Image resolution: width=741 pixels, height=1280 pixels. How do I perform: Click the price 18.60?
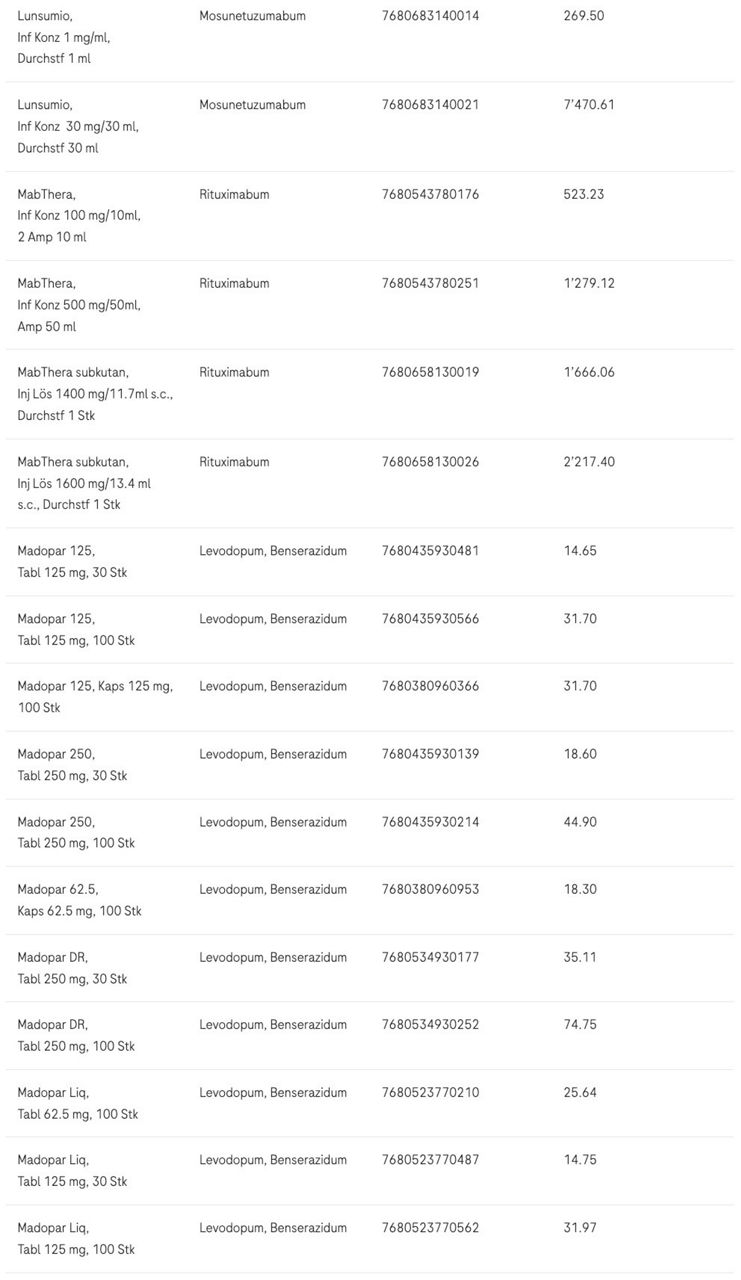580,754
